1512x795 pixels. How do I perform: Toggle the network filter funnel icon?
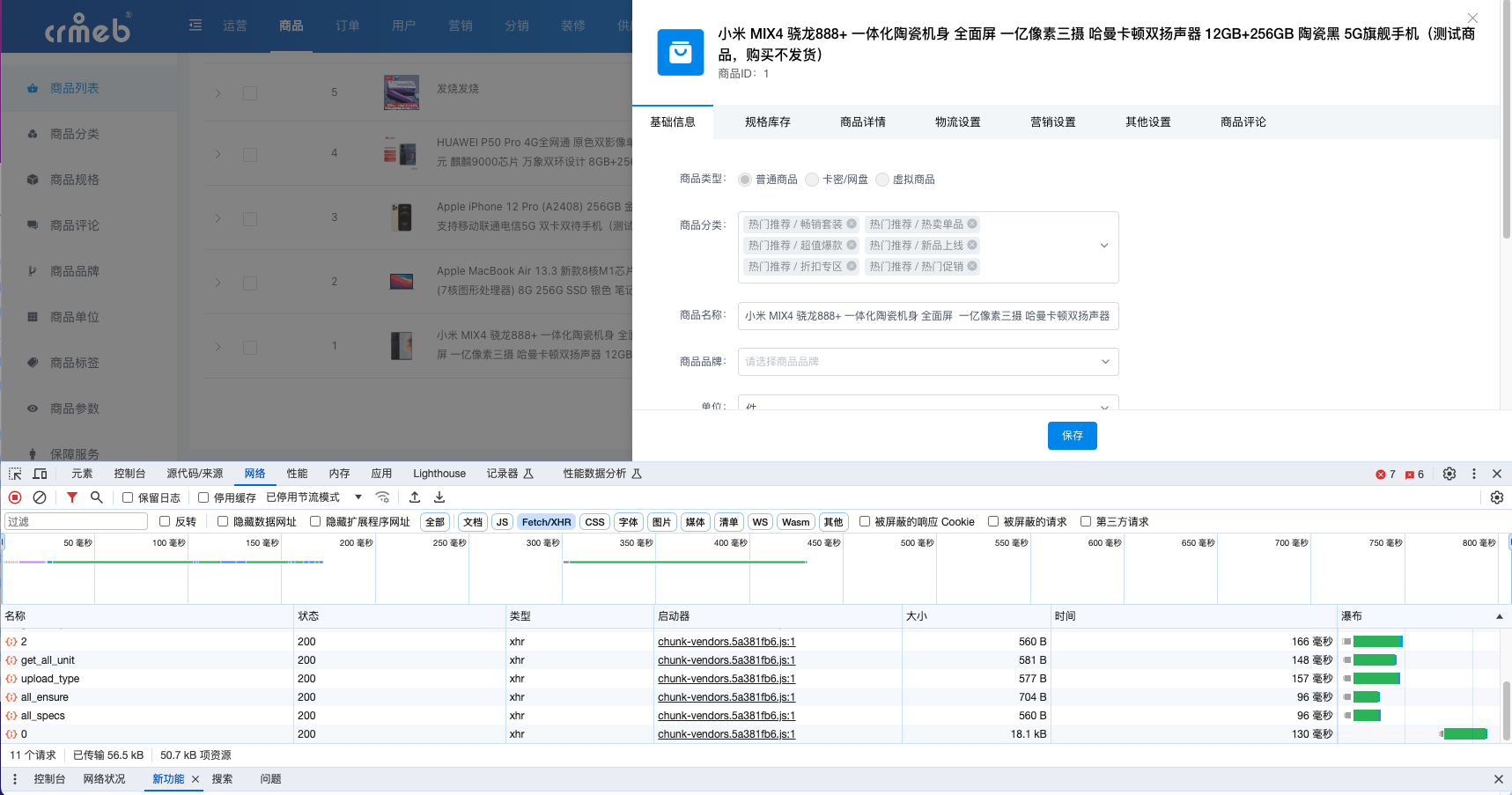click(x=72, y=497)
